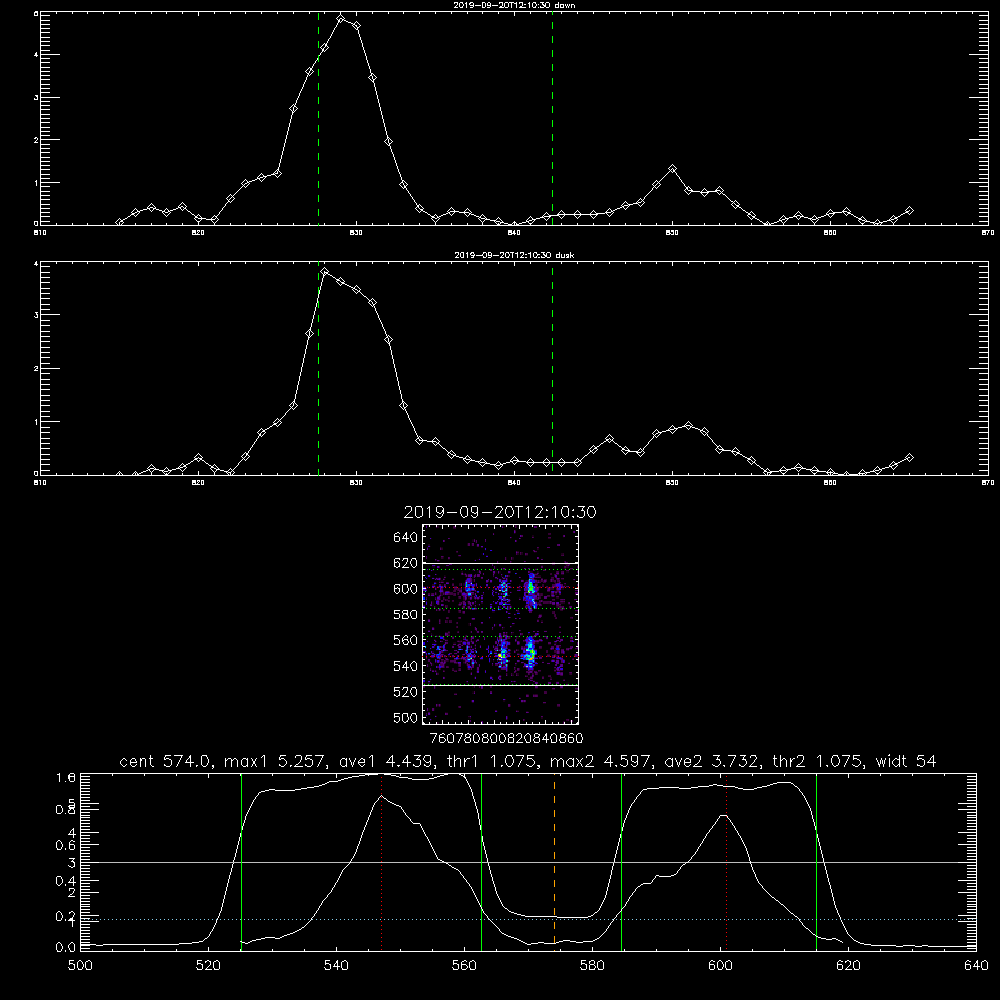Viewport: 1000px width, 1000px height.
Task: Click the right green dashed line in dawn plot
Action: pyautogui.click(x=552, y=118)
